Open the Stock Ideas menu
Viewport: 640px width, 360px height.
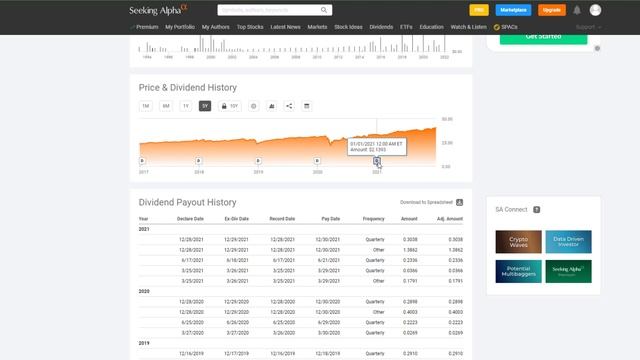(348, 27)
